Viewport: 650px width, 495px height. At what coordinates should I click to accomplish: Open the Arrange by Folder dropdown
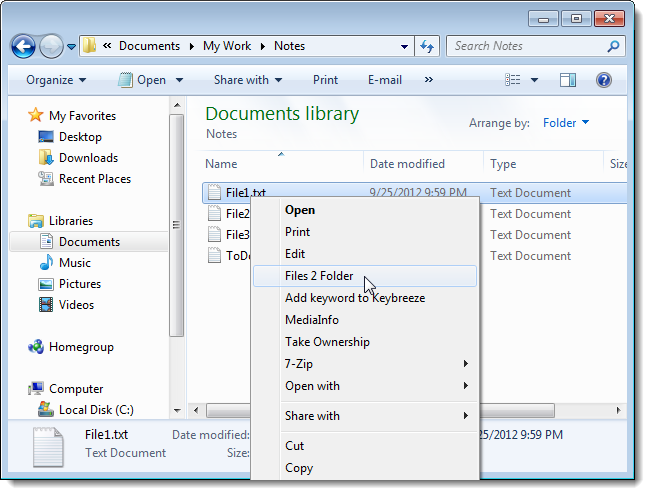tap(566, 123)
